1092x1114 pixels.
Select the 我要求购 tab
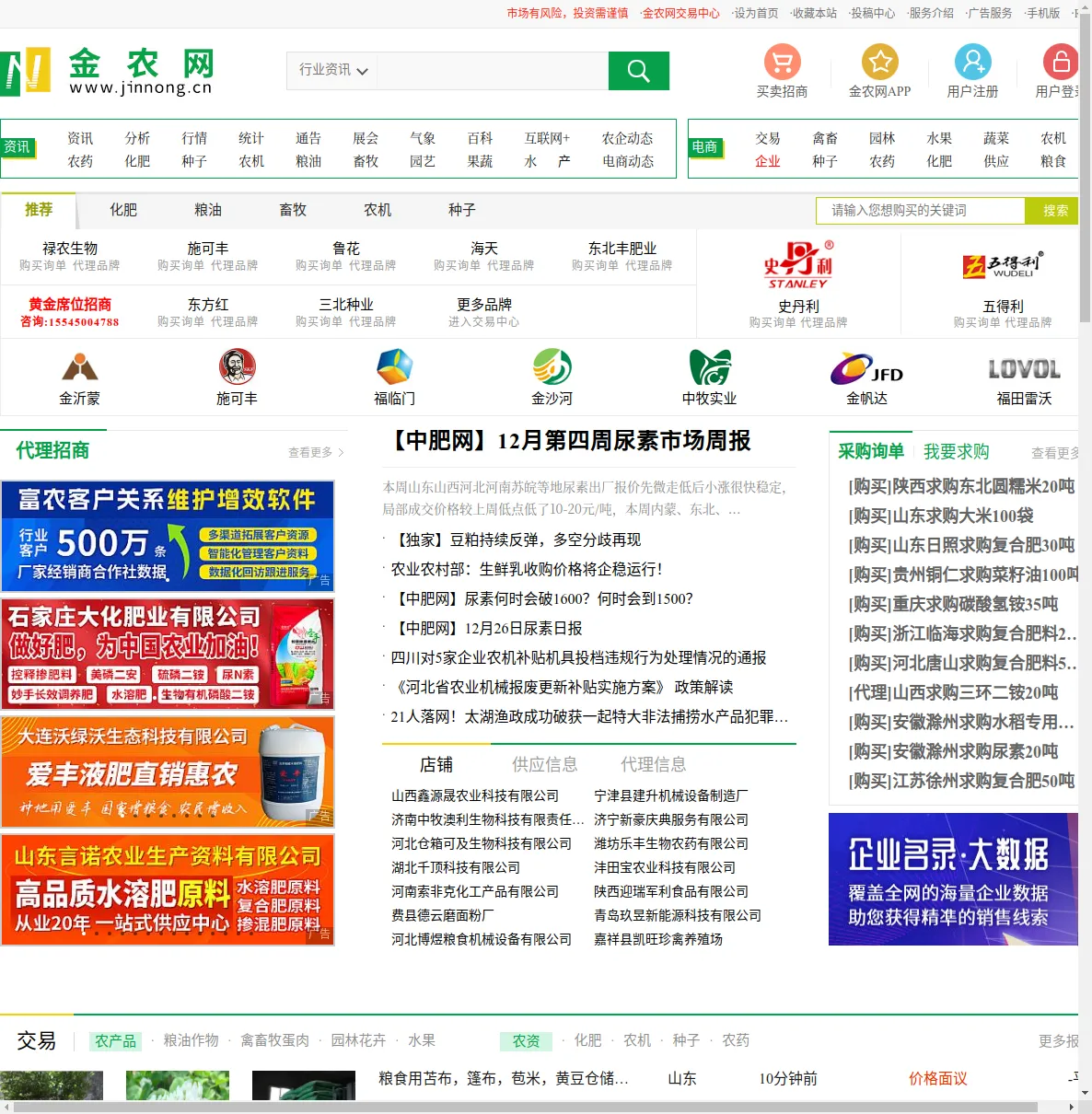[957, 451]
